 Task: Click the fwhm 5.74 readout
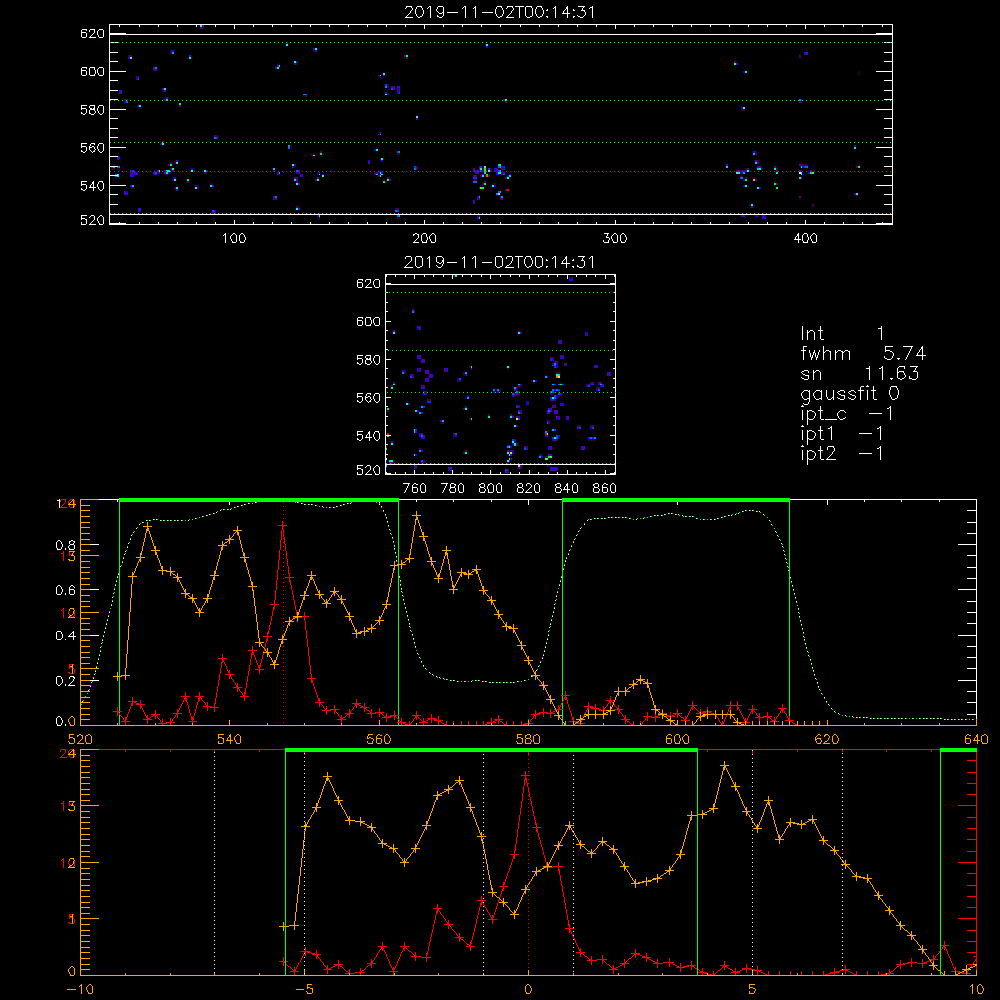tap(862, 353)
